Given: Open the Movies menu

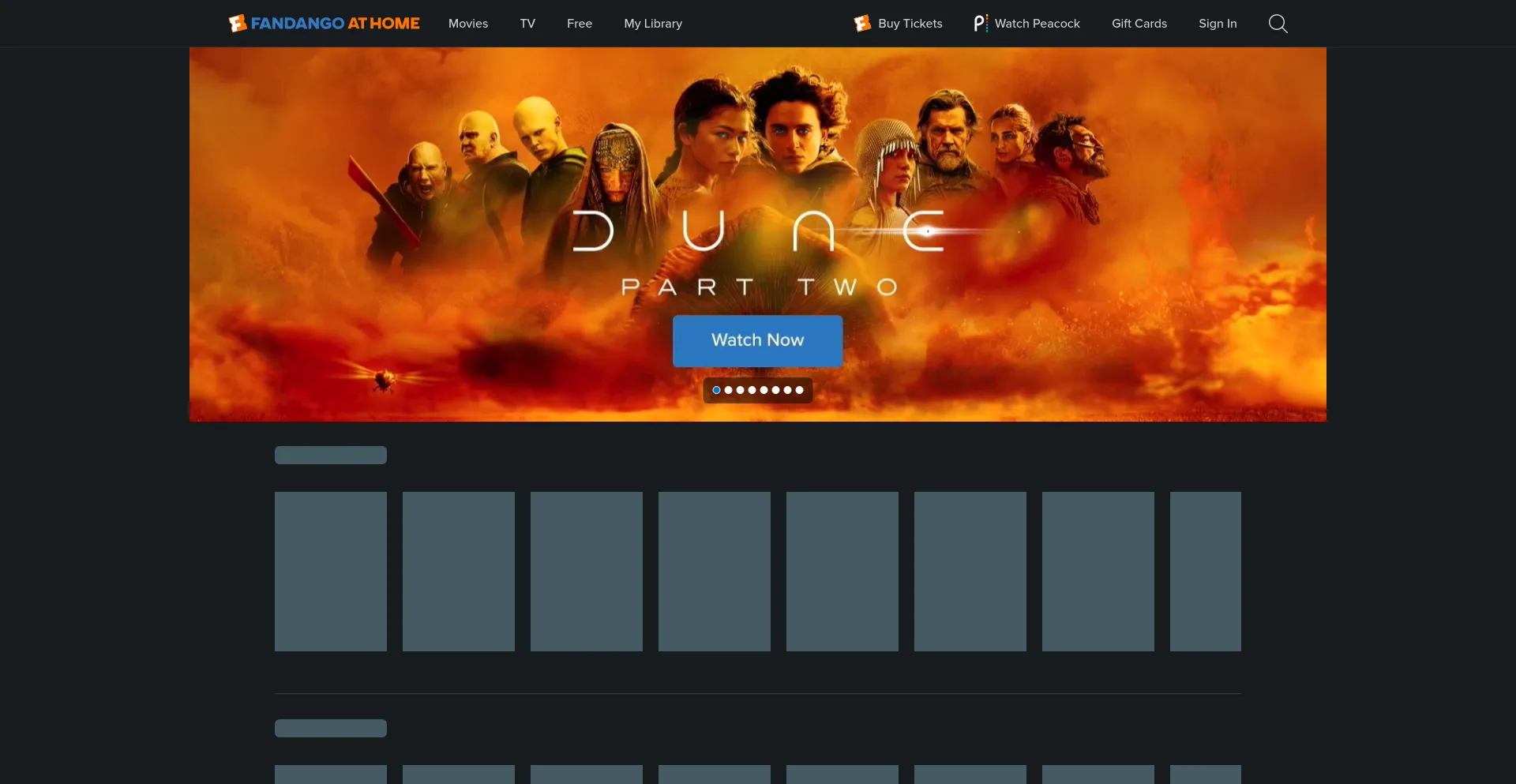Looking at the screenshot, I should [468, 24].
